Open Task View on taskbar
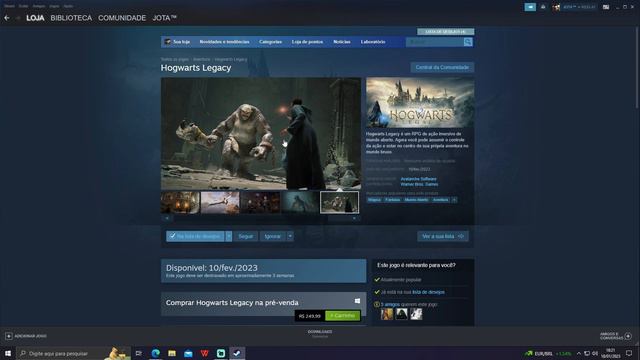Viewport: 640px width, 360px height. click(139, 353)
